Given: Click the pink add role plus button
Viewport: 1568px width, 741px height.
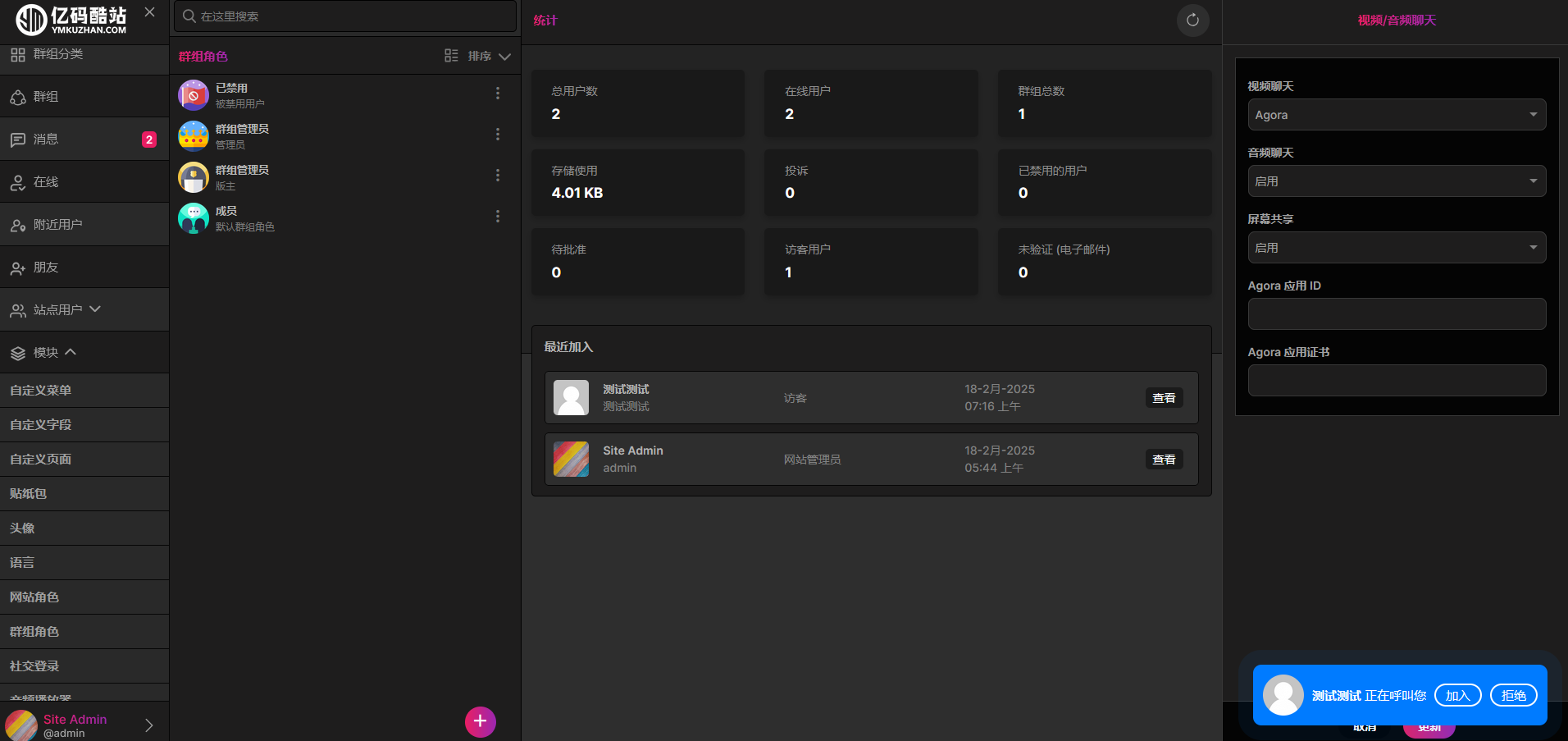Looking at the screenshot, I should [481, 721].
